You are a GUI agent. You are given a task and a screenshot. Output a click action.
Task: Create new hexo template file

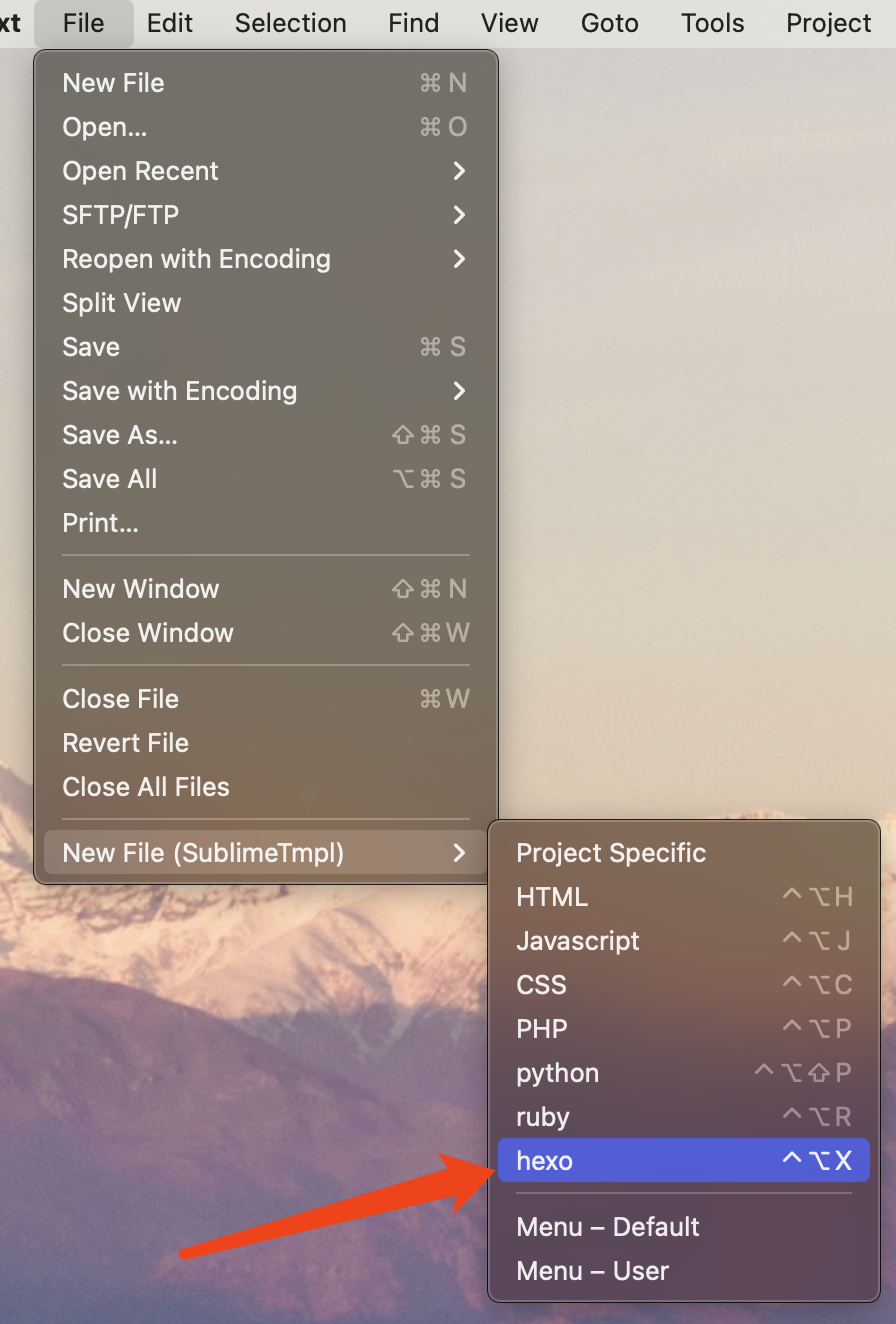[x=684, y=1161]
